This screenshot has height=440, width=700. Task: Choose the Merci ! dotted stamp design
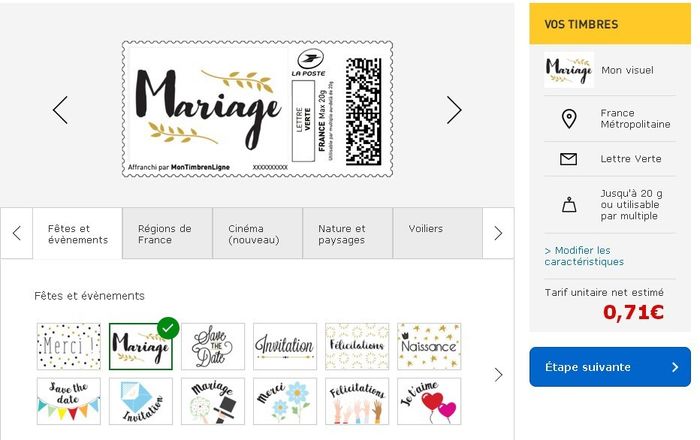(x=69, y=346)
